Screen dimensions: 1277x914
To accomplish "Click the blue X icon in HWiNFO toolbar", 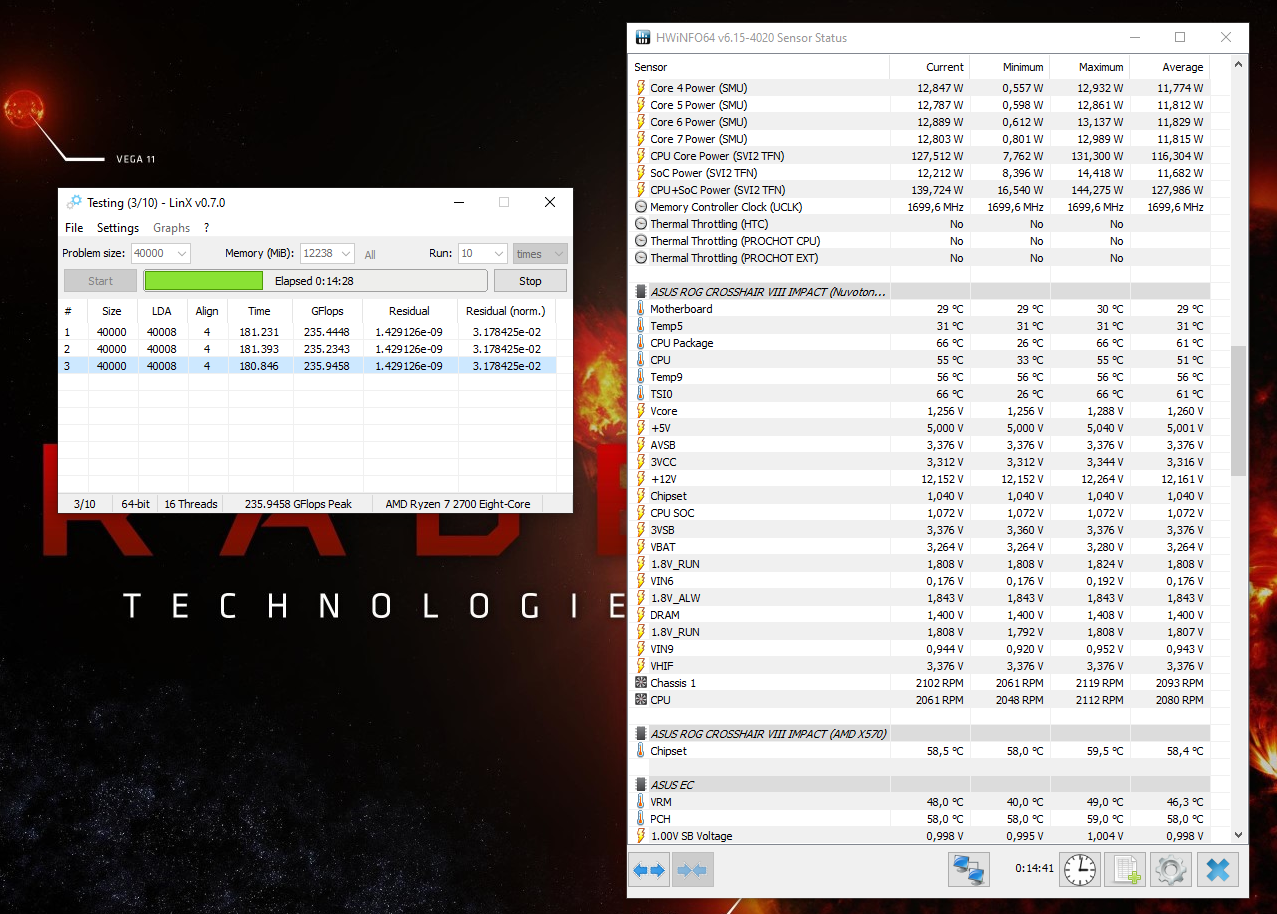I will [1217, 870].
